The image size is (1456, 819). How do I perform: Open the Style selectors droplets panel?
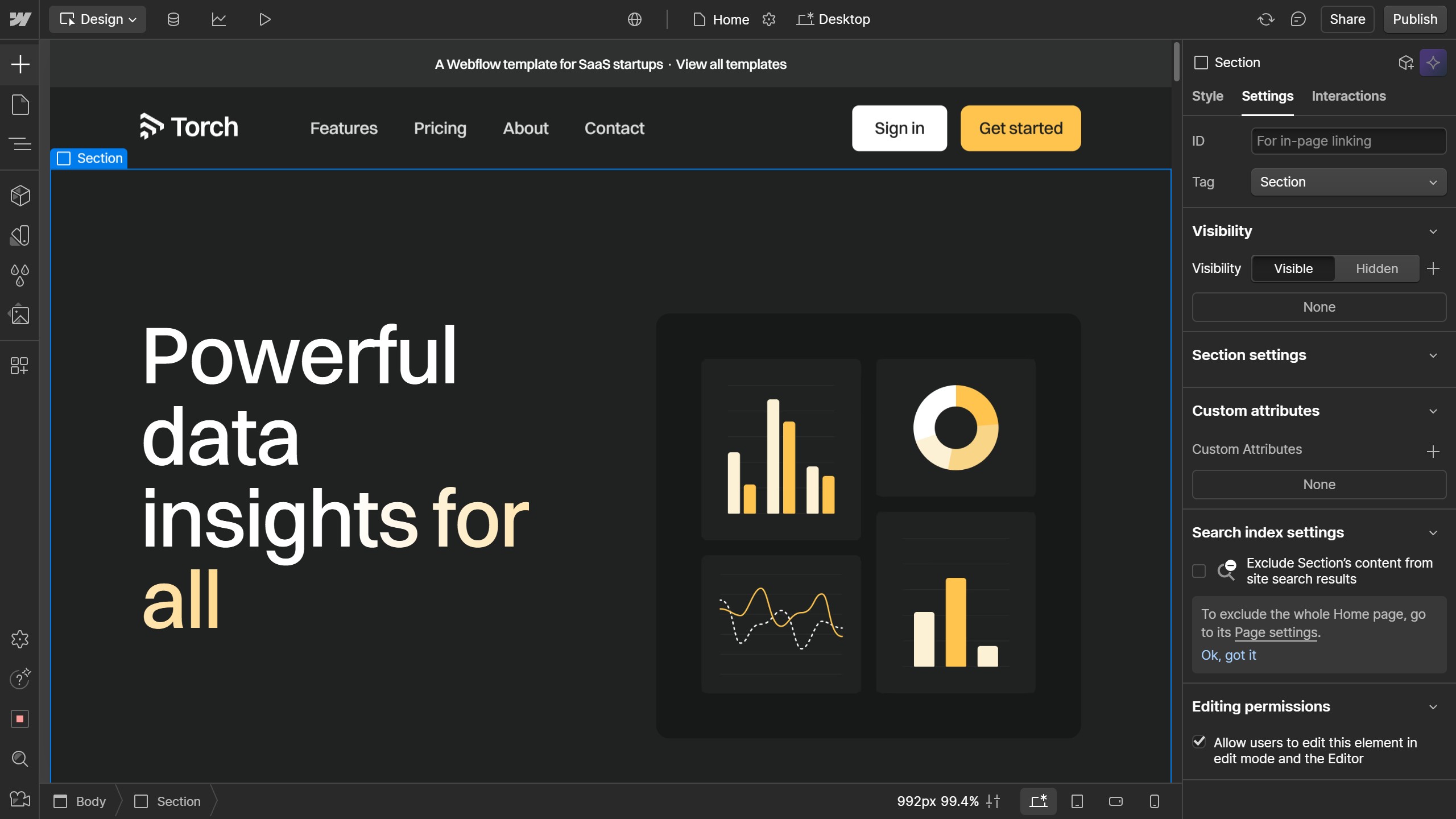pos(20,275)
